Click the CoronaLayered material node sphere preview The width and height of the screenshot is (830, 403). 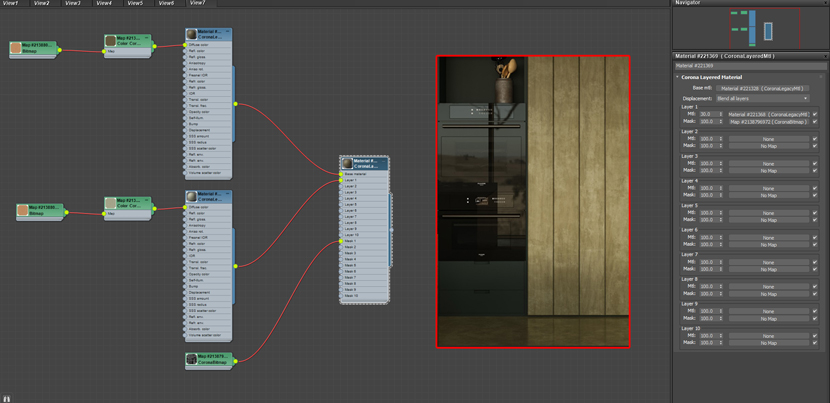[347, 163]
